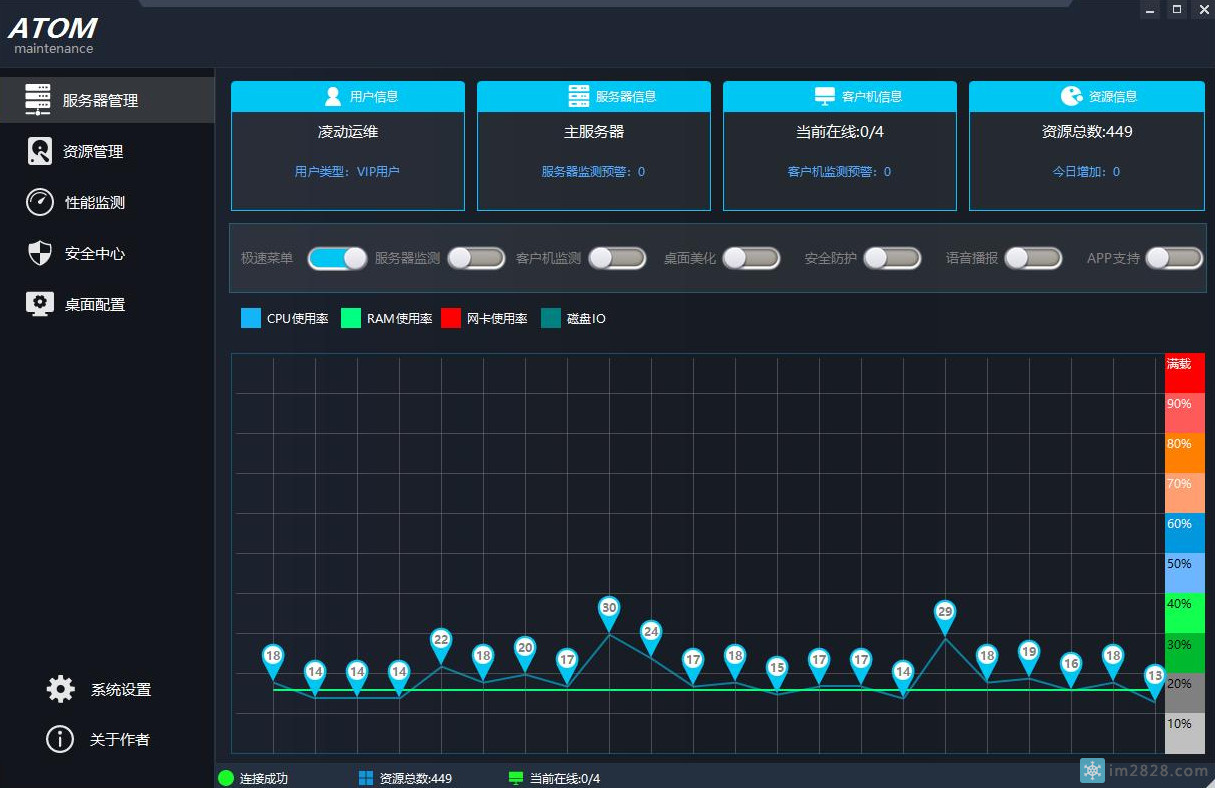Enable the 服务器监测 switch

477,258
